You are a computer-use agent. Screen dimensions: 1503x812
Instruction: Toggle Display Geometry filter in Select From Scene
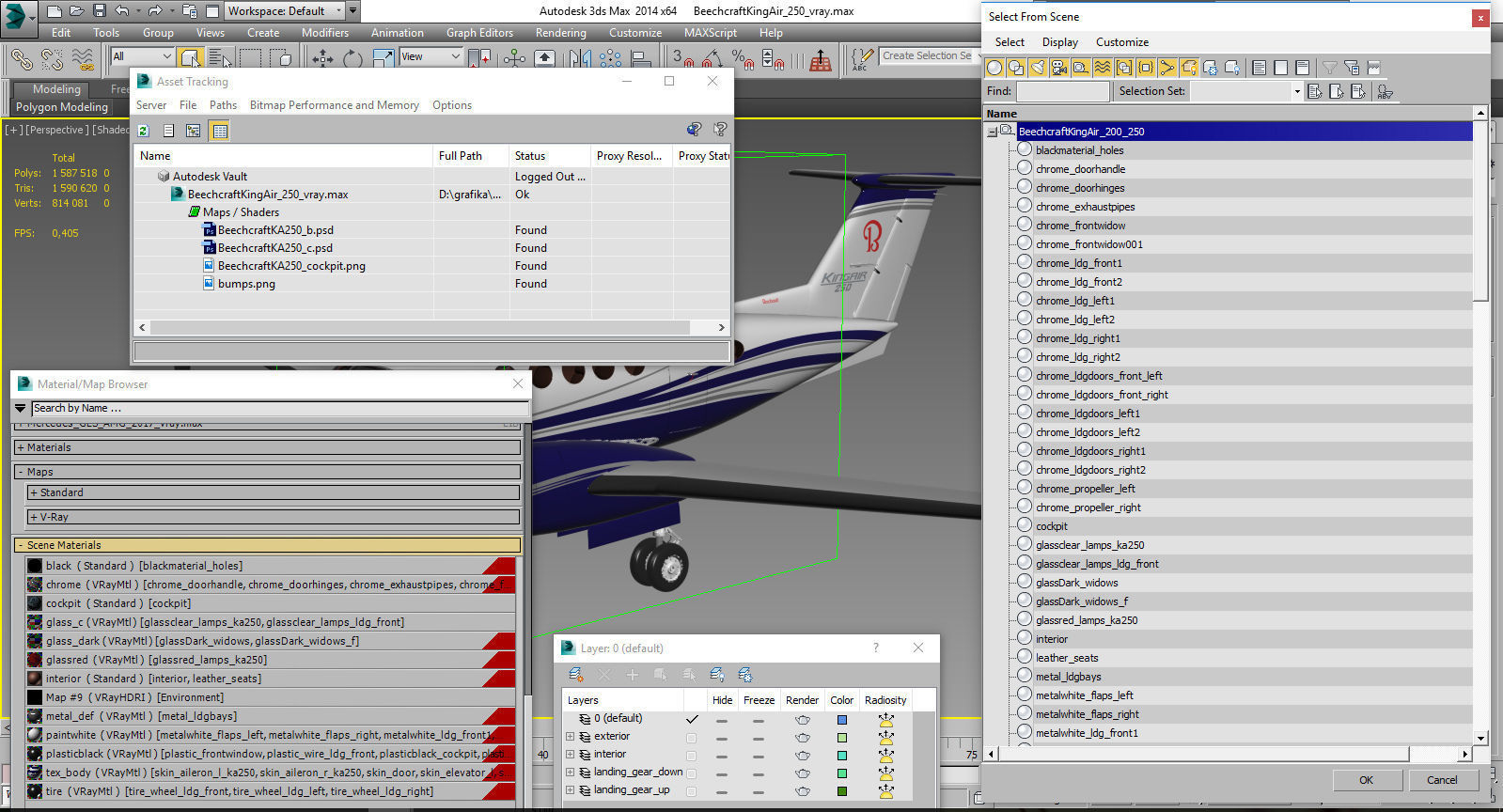pyautogui.click(x=994, y=68)
